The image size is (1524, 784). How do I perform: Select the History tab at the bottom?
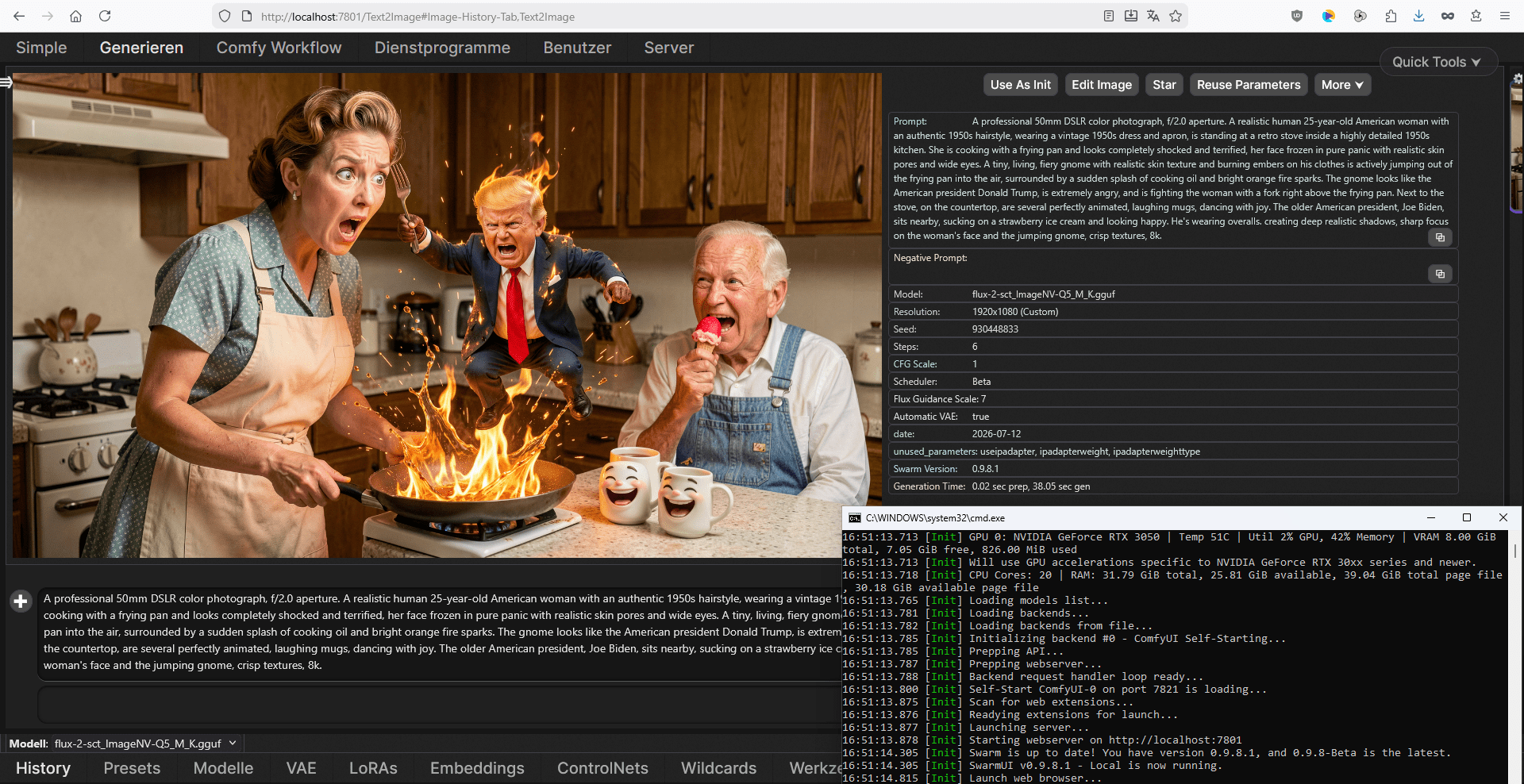pyautogui.click(x=43, y=768)
